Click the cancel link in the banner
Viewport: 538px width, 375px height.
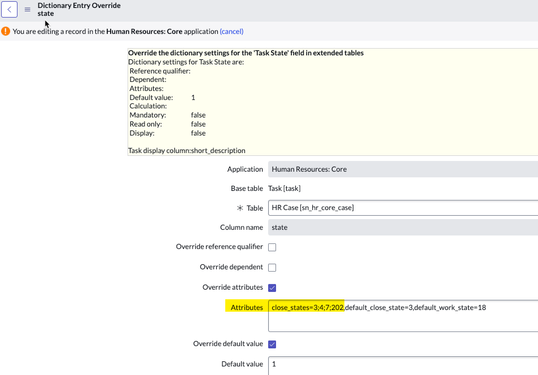[x=232, y=31]
